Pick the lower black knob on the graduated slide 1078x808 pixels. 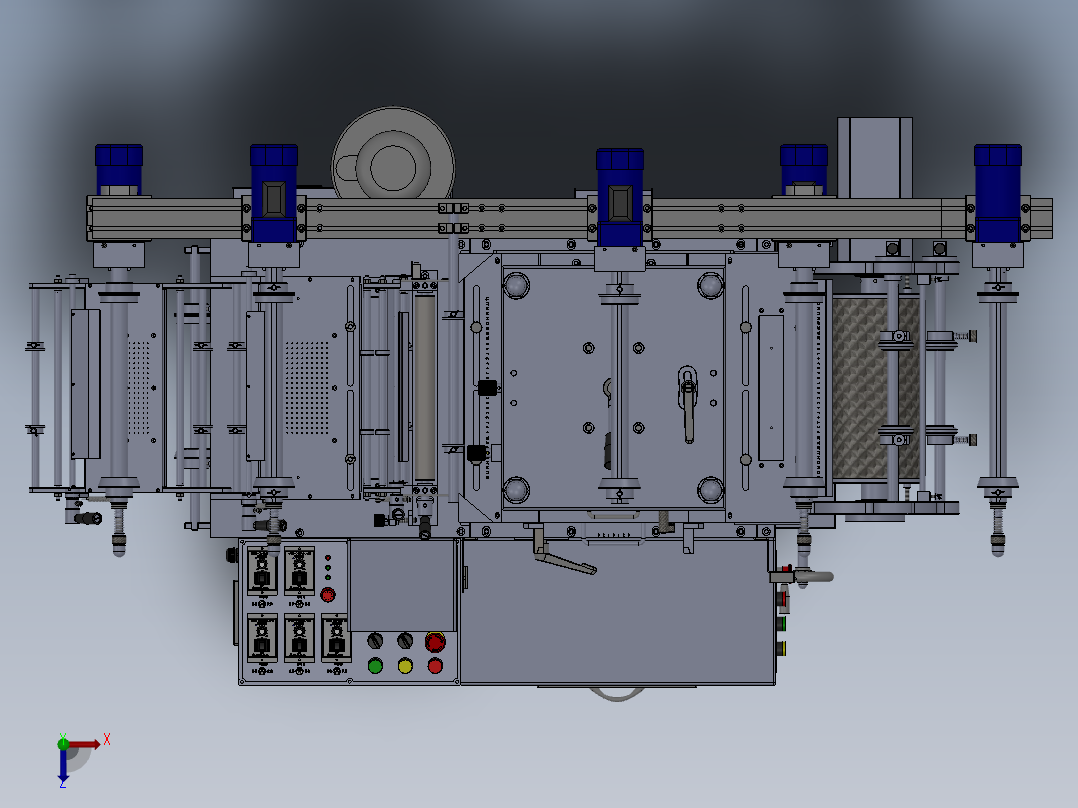coord(476,453)
